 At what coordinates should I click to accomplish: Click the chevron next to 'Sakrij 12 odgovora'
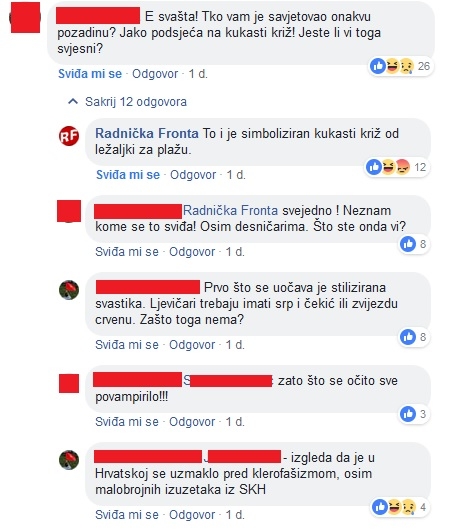point(73,101)
